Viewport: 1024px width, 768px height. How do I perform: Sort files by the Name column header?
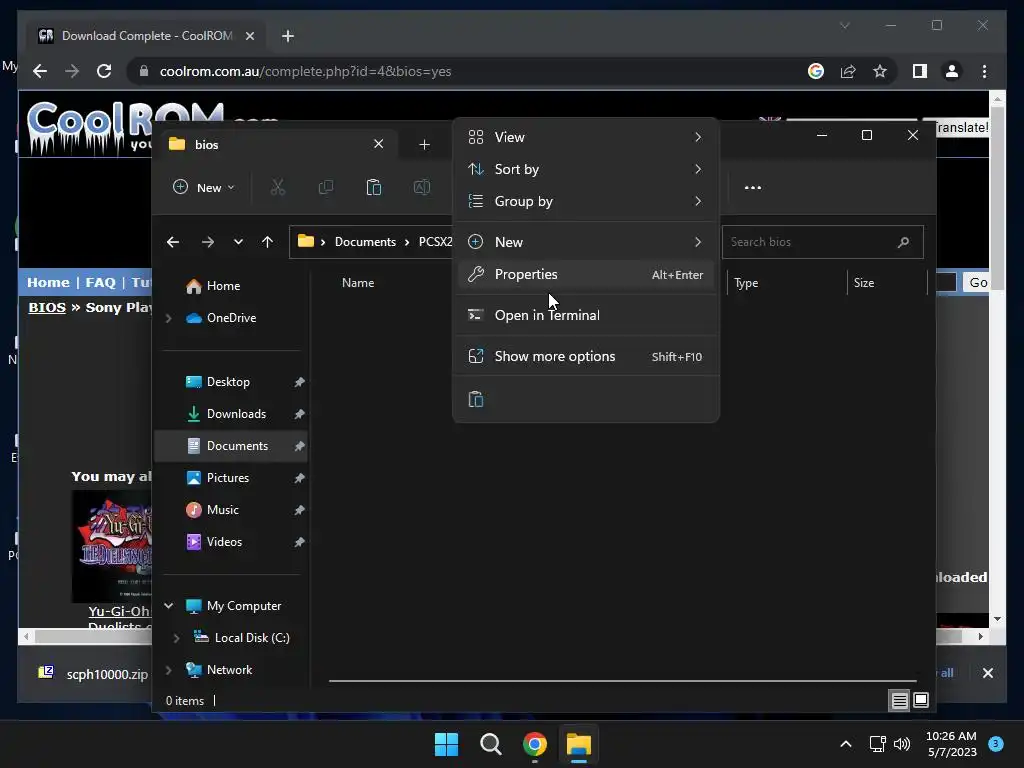(x=358, y=283)
